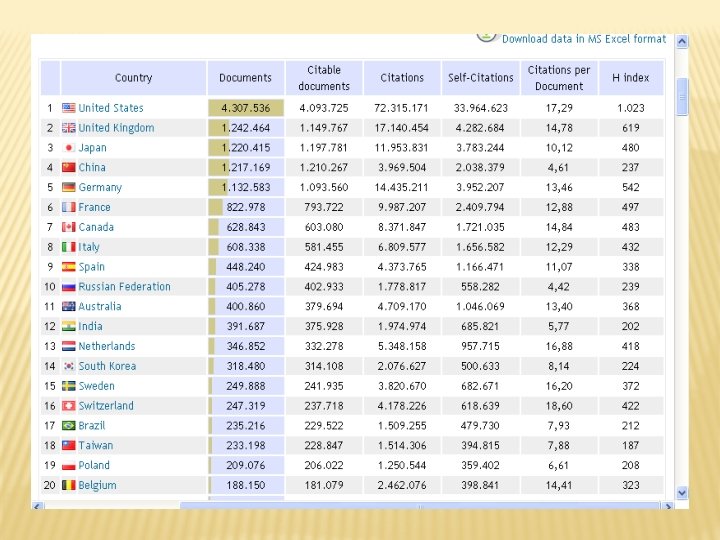Open the China country link
This screenshot has width=720, height=540.
(92, 167)
